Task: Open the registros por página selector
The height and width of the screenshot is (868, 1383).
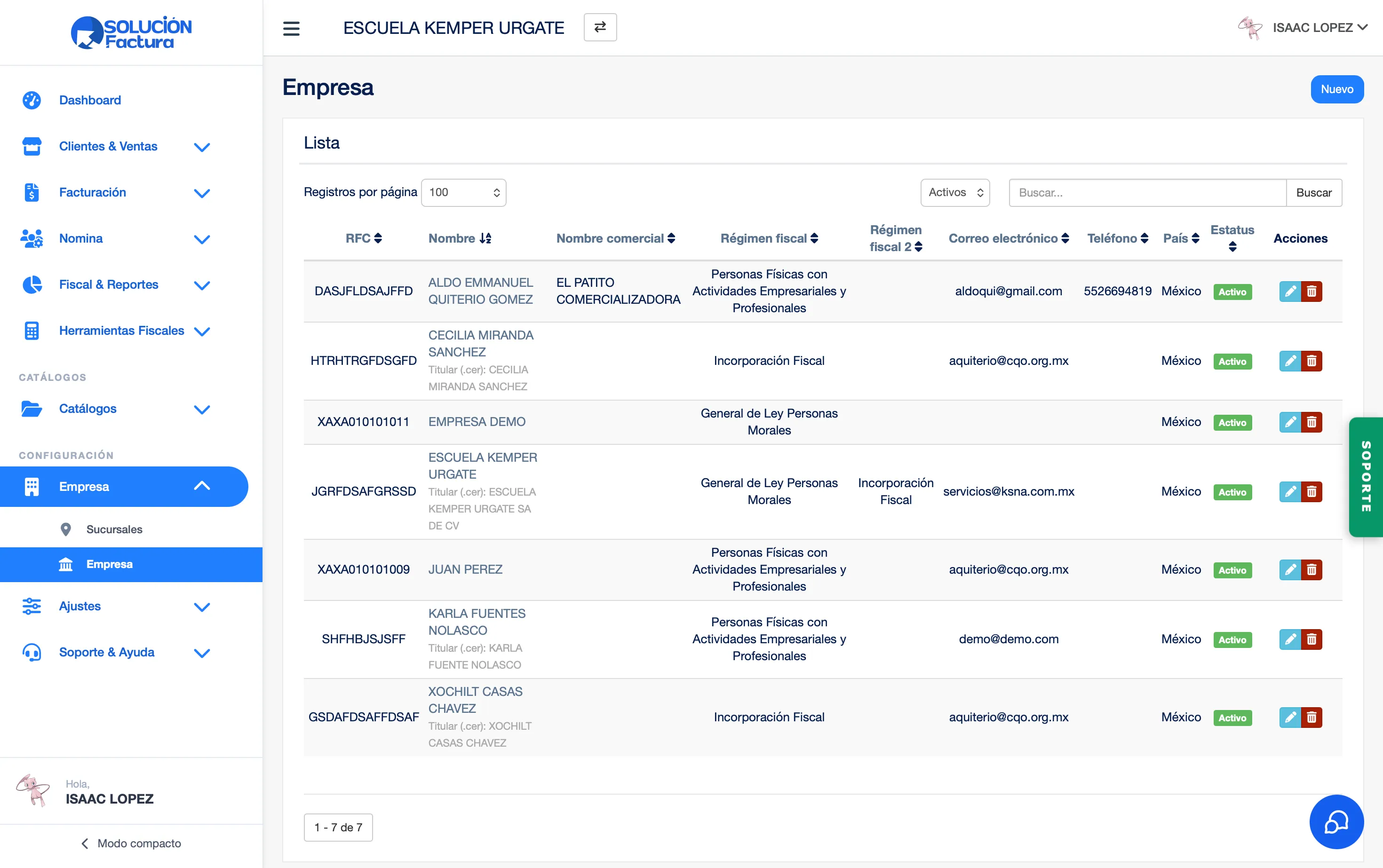Action: coord(463,192)
